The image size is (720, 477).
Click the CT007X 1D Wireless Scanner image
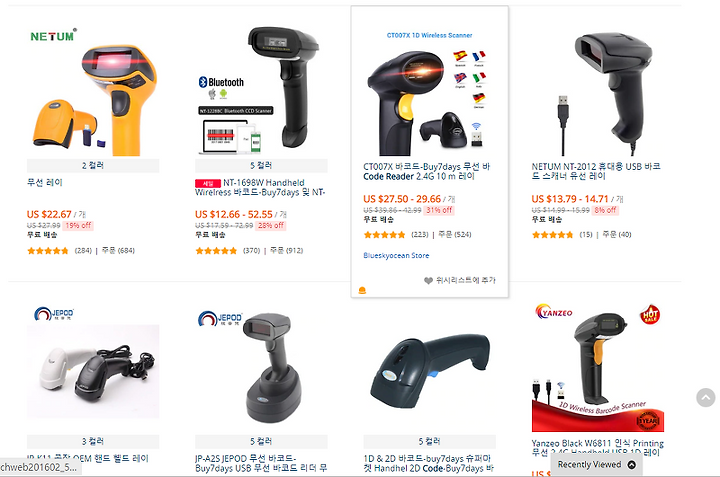click(429, 91)
